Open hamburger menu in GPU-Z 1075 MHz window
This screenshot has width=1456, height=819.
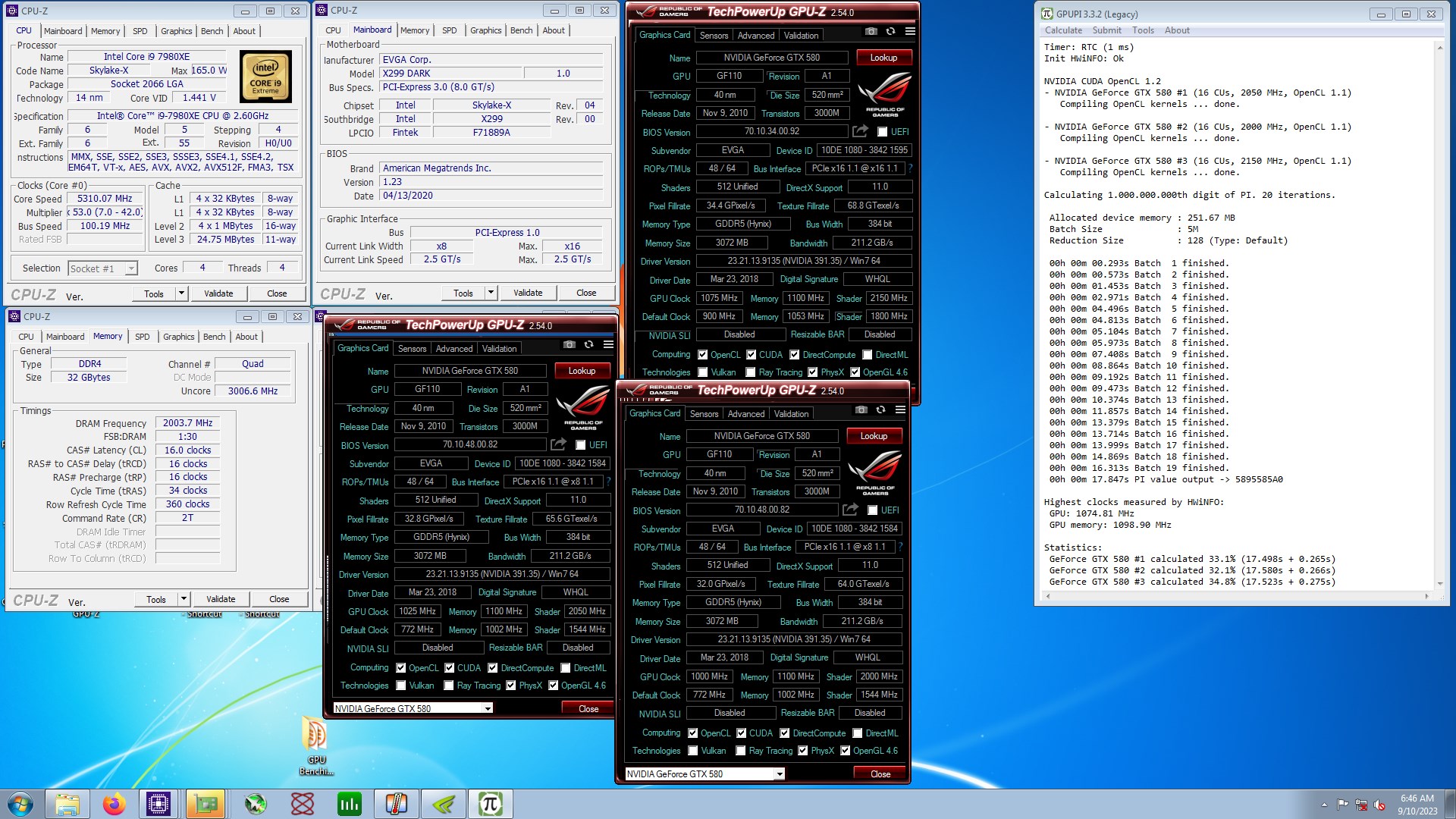[x=910, y=31]
